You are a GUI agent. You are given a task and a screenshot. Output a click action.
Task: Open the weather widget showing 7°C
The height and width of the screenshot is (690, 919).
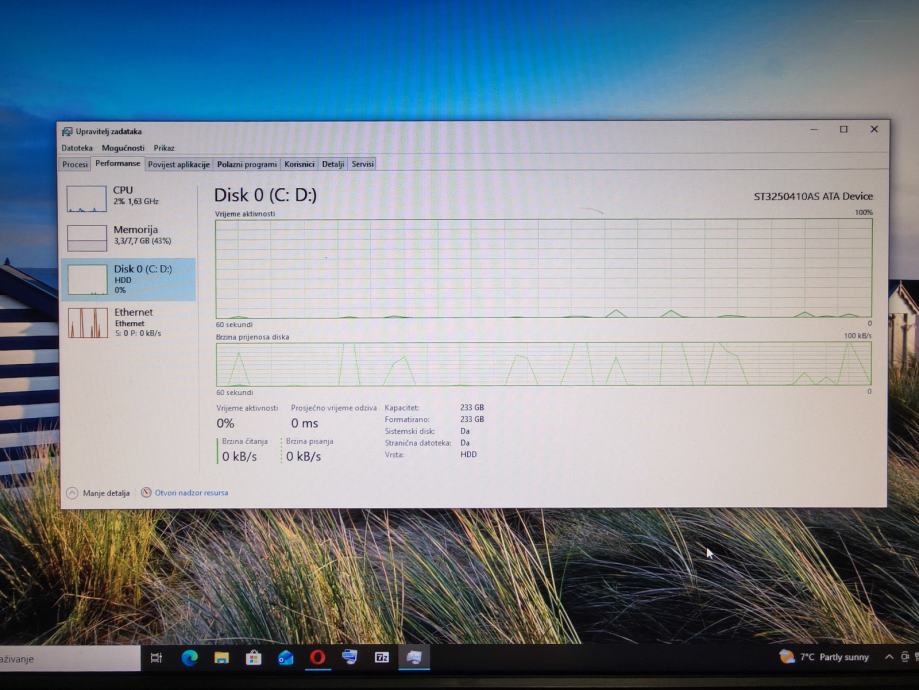click(824, 657)
